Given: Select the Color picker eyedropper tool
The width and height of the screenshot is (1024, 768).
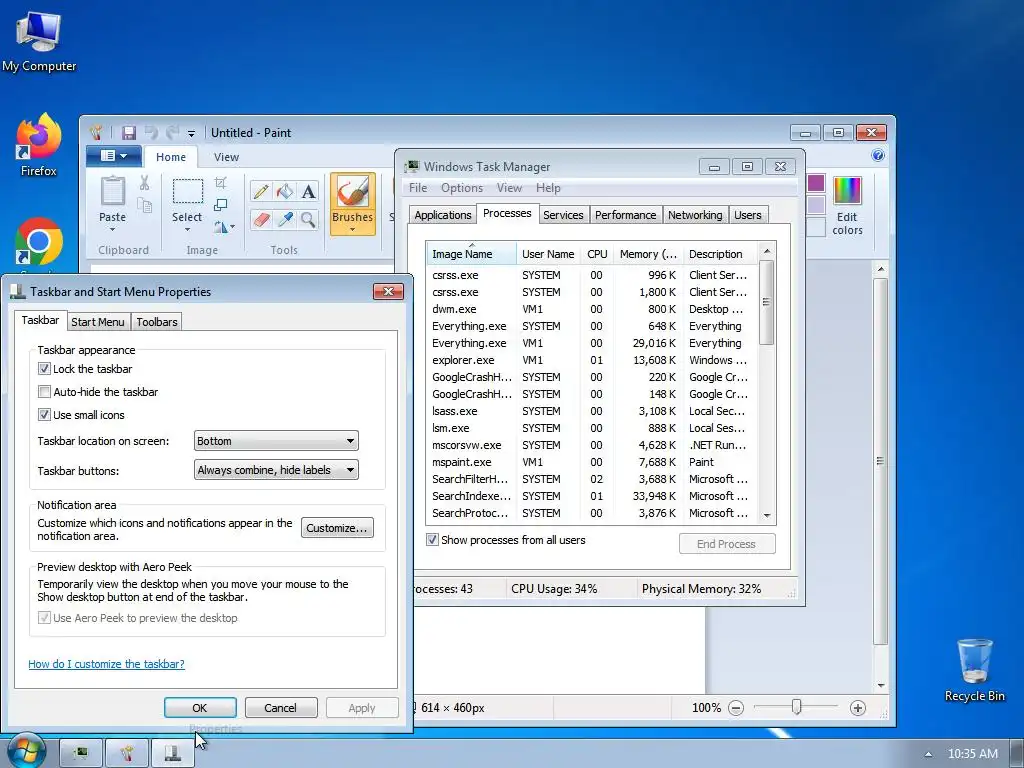Looking at the screenshot, I should pos(285,219).
